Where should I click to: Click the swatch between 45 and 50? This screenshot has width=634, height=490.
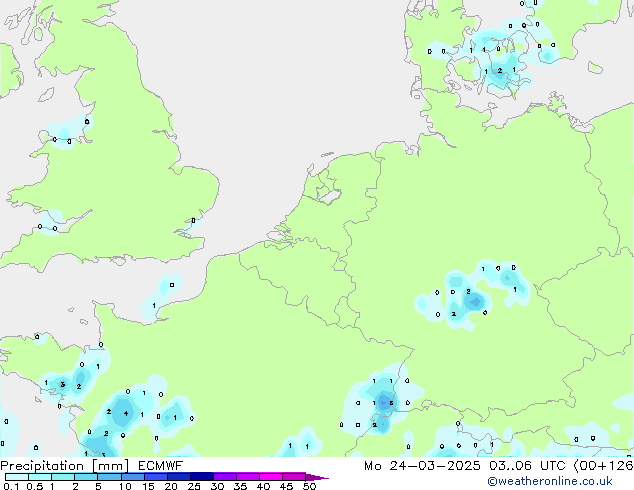[294, 477]
